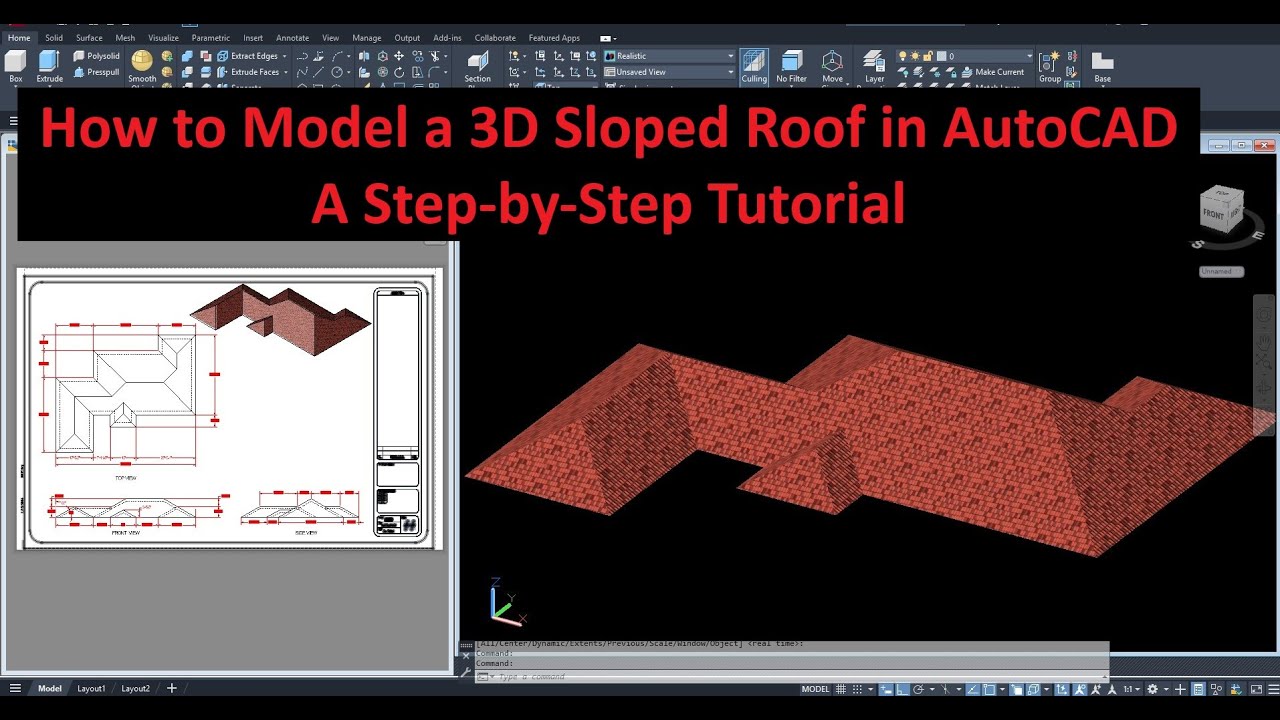Open the Solid ribbon tab

54,38
